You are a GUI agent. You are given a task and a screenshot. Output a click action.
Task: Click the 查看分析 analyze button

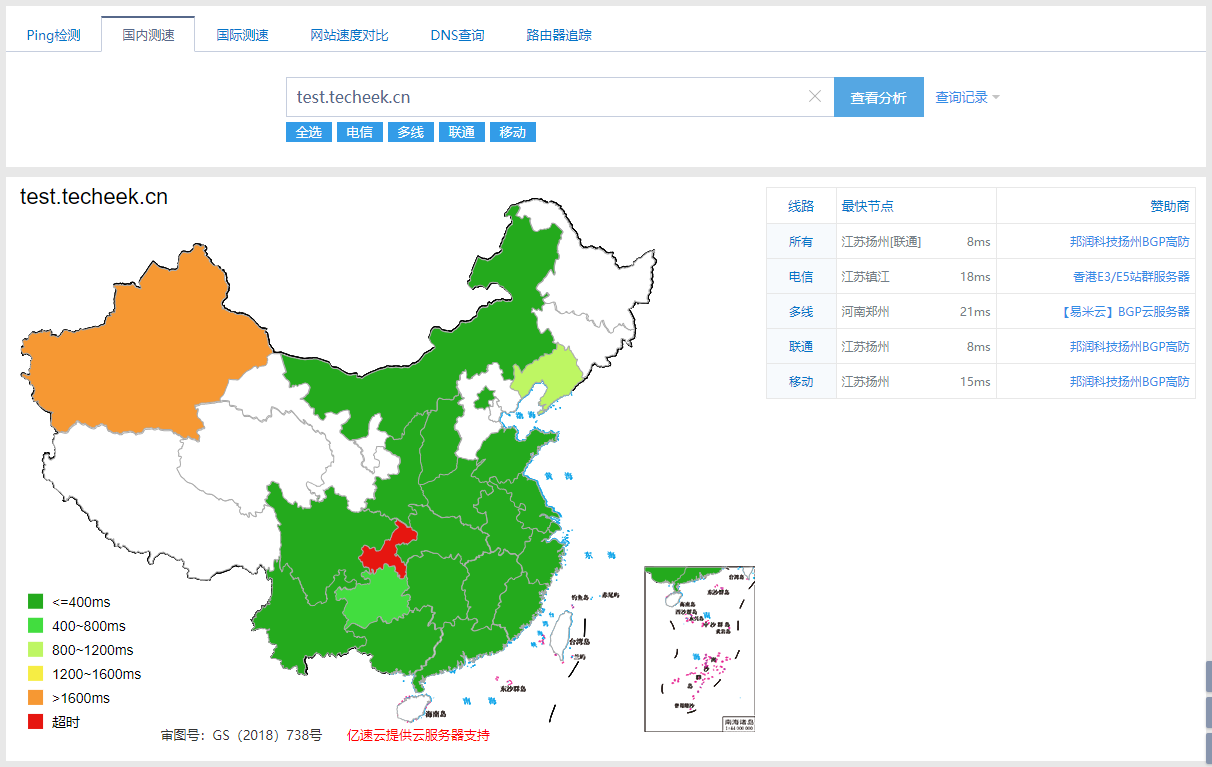click(x=878, y=97)
